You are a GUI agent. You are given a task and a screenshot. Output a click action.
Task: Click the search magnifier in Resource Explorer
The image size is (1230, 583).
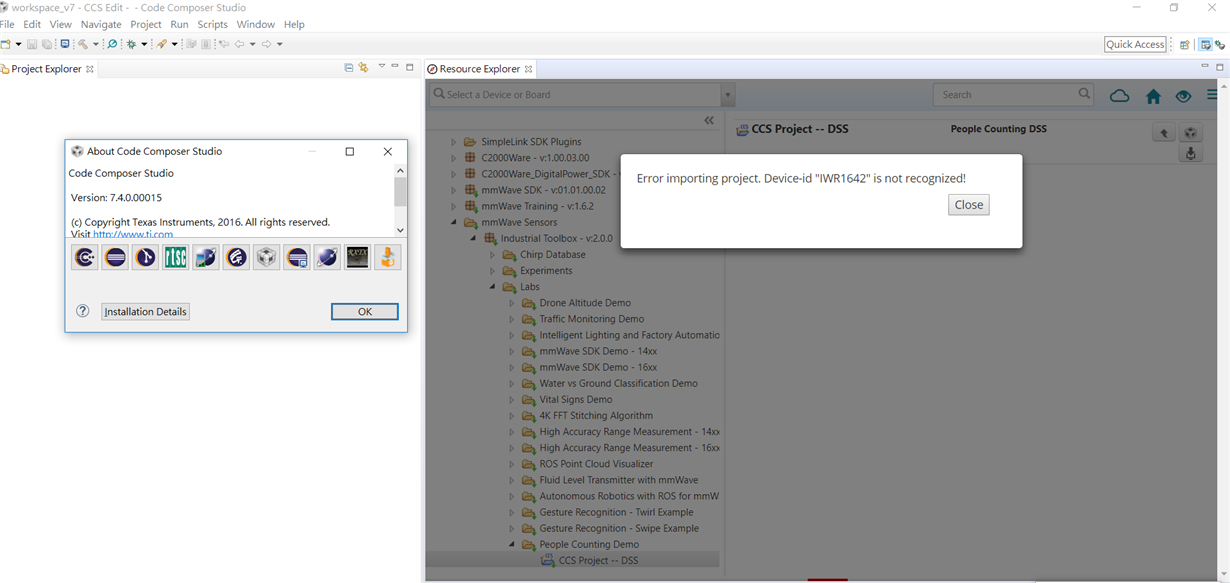(x=1085, y=94)
